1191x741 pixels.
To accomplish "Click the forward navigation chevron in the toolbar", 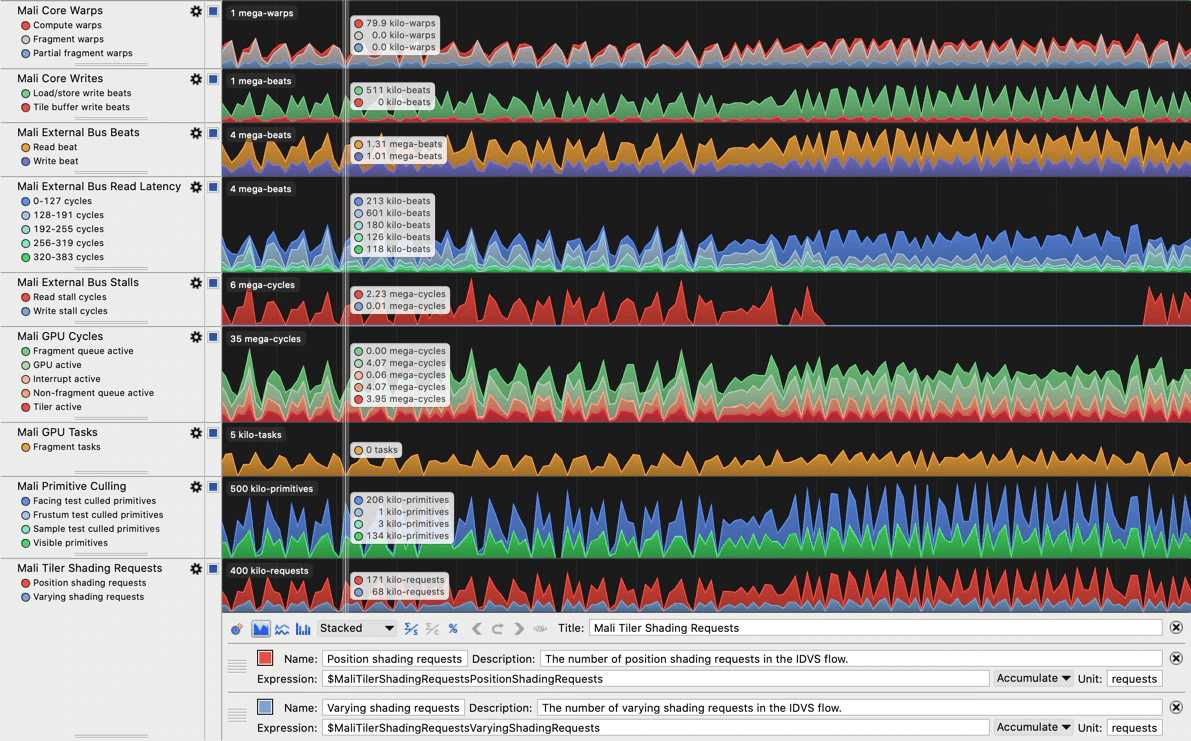I will tap(519, 628).
